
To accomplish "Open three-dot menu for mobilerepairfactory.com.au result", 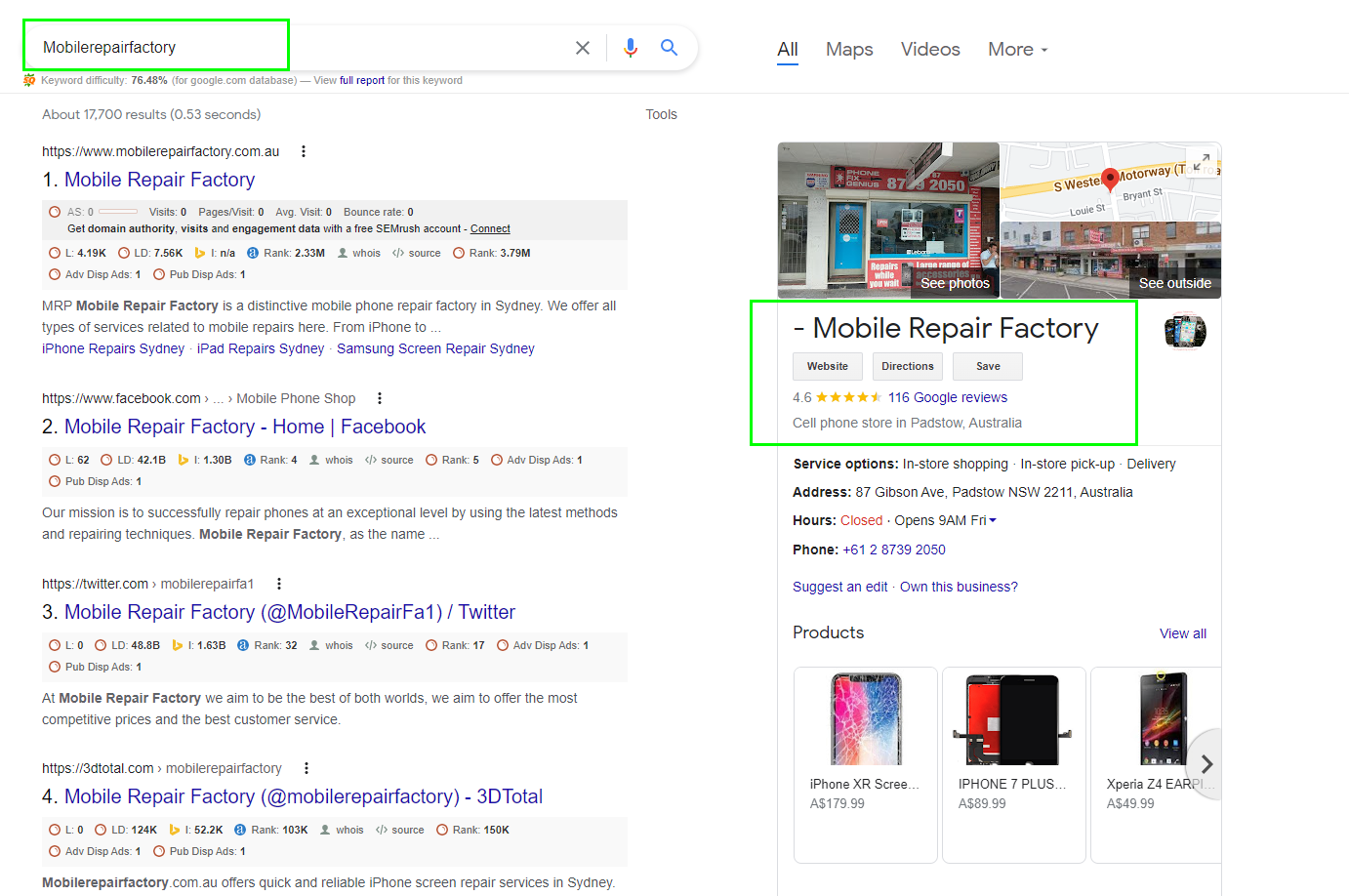I will [304, 151].
